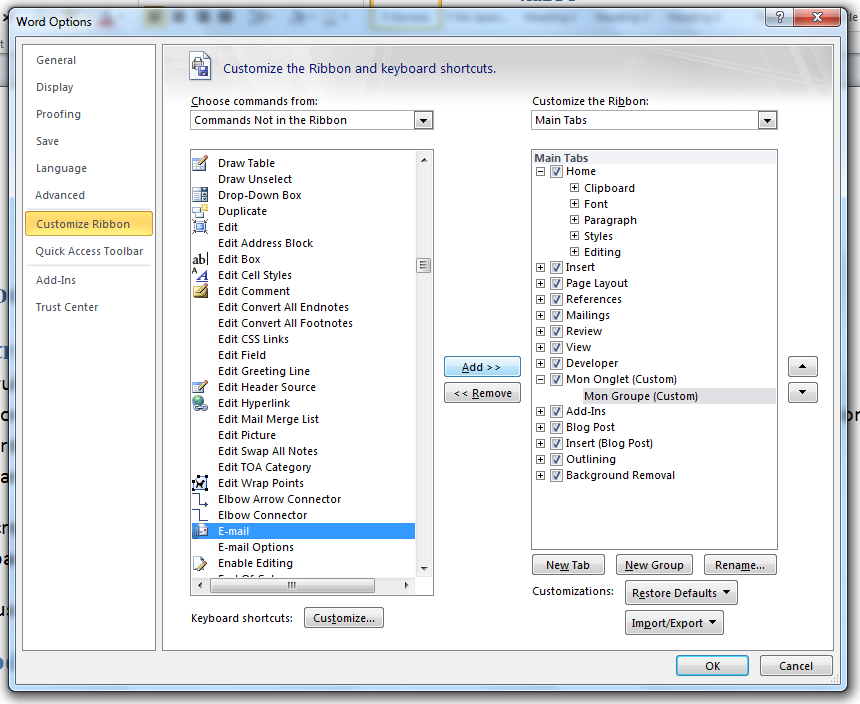
Task: Click the New Group button
Action: click(x=654, y=565)
